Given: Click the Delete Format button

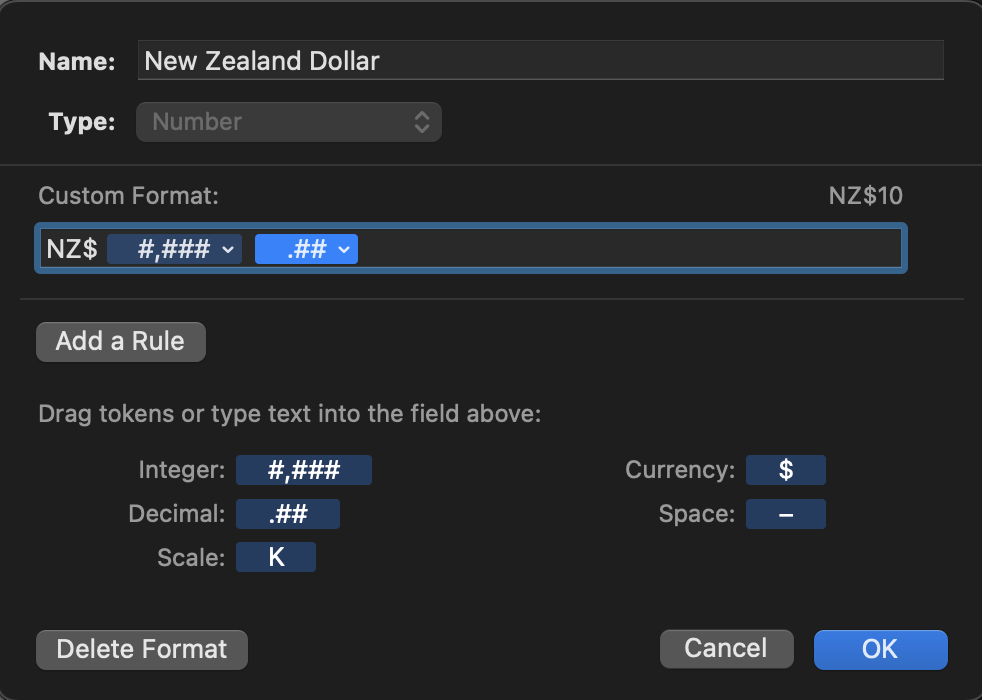Looking at the screenshot, I should click(x=142, y=649).
